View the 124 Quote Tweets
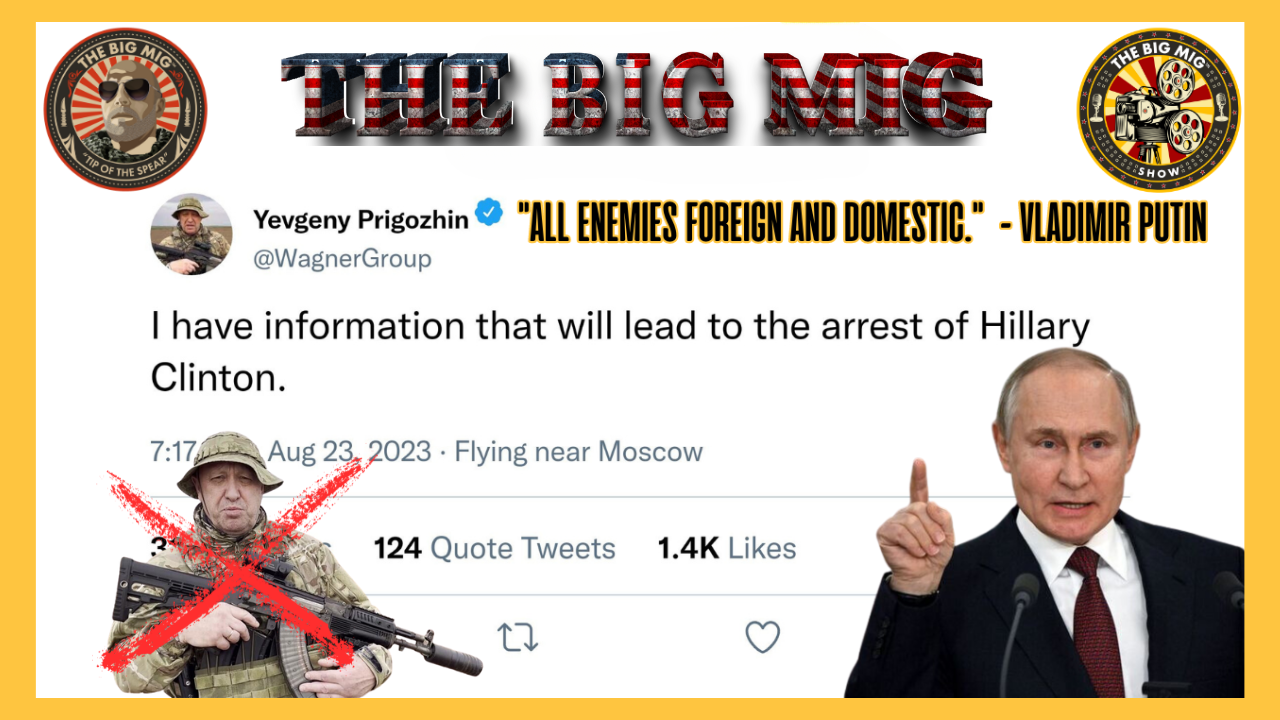Image resolution: width=1280 pixels, height=720 pixels. 494,548
